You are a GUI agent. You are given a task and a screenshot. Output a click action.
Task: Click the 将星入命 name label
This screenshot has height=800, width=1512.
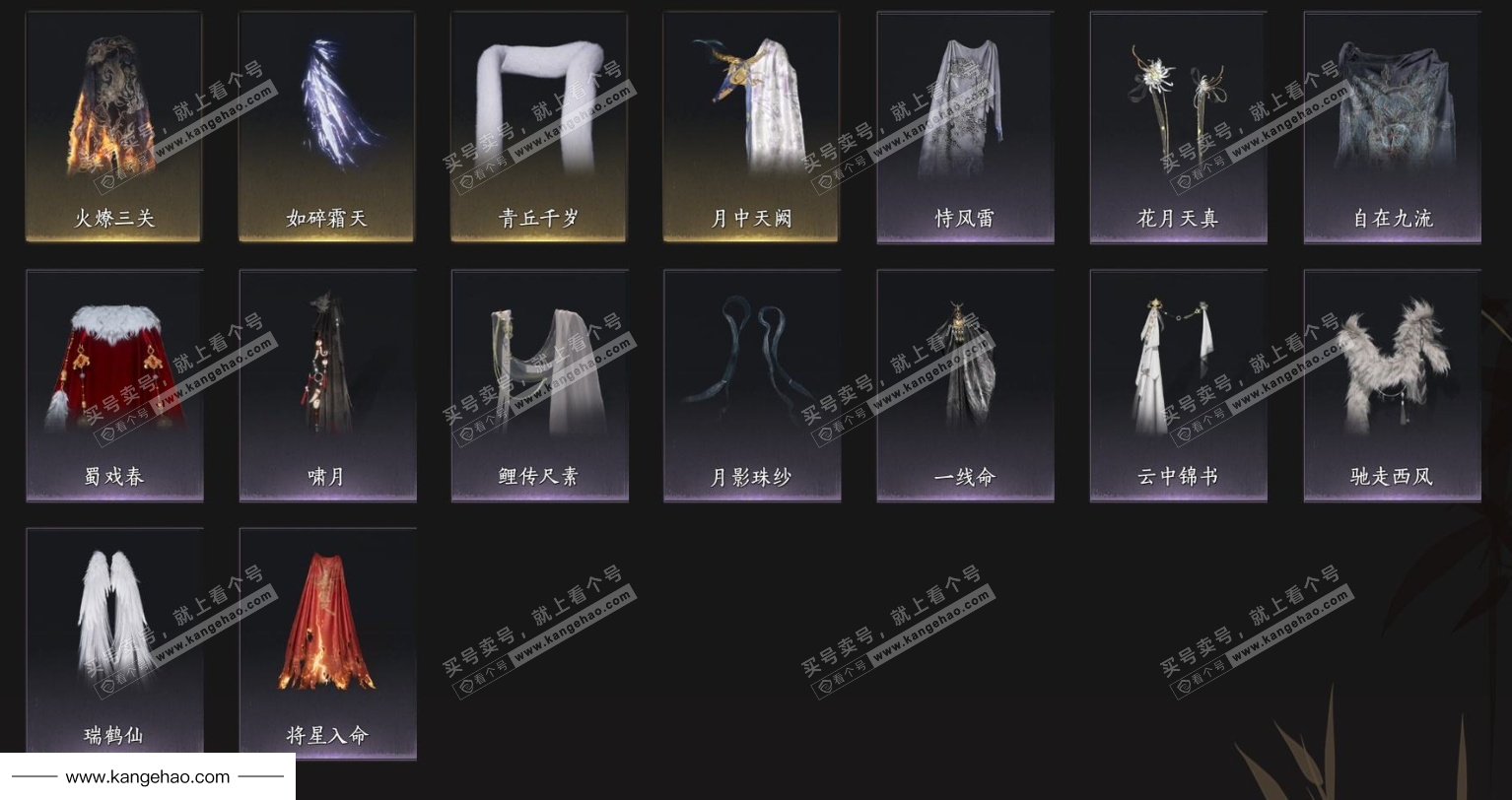(x=327, y=735)
